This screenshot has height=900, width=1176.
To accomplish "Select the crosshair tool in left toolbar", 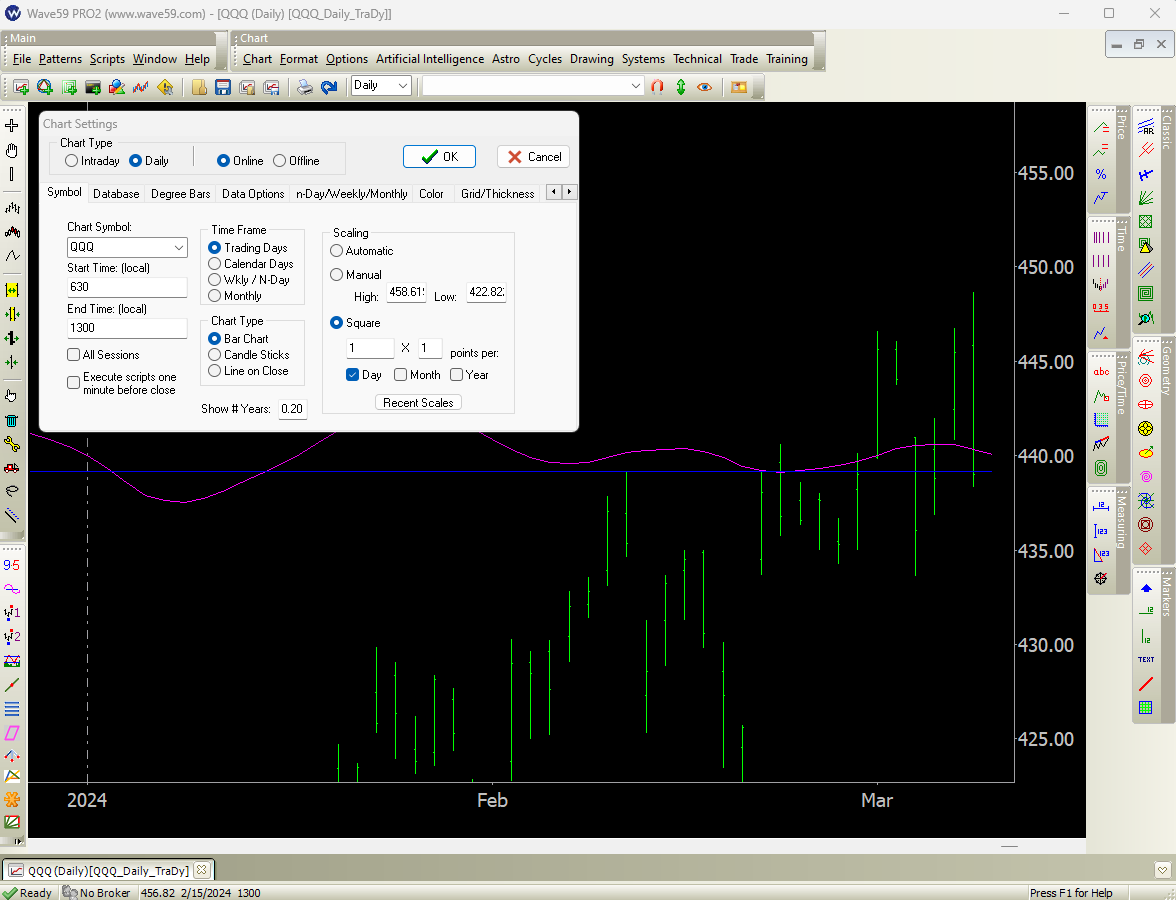I will [x=12, y=126].
